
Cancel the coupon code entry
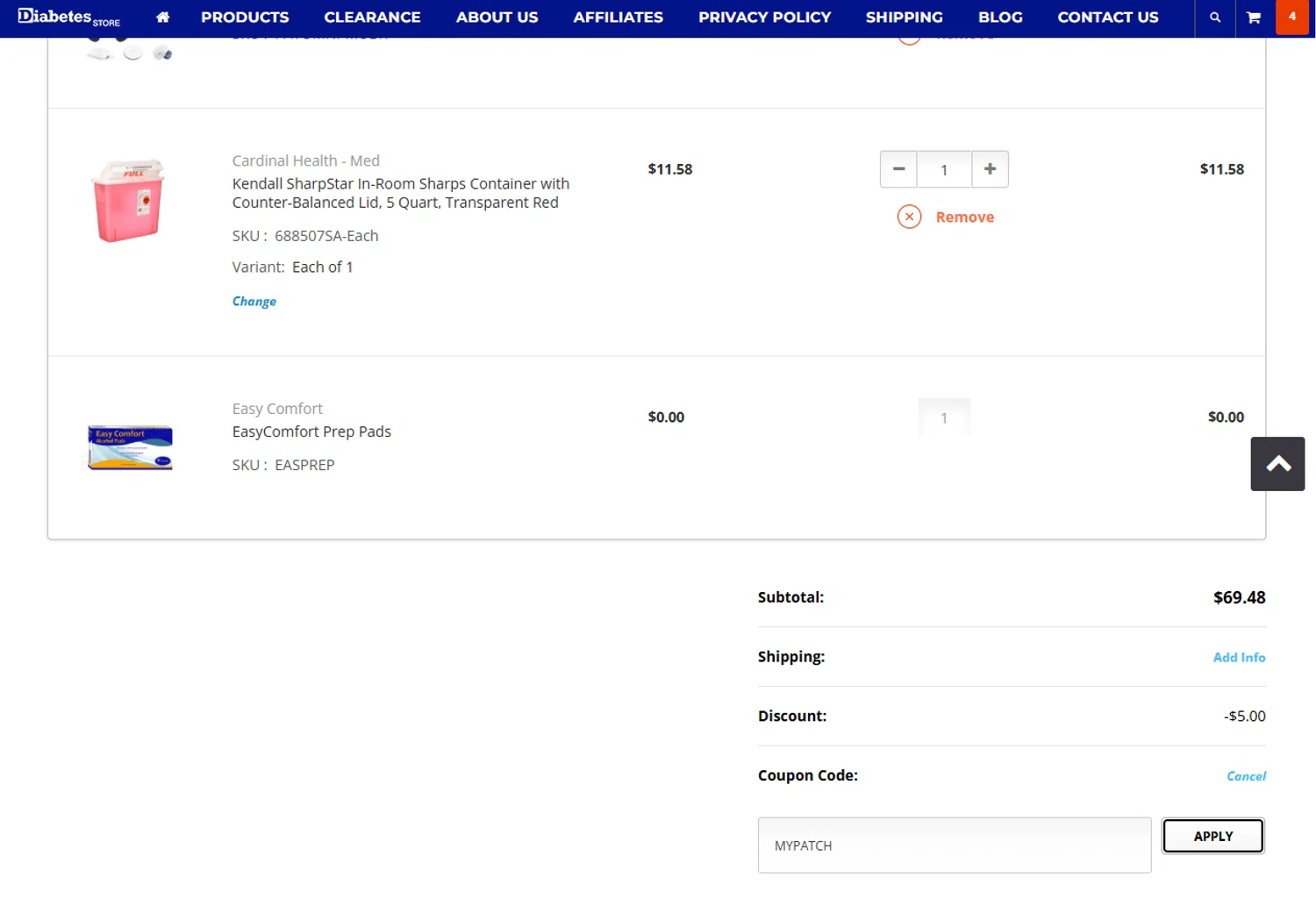coord(1246,776)
